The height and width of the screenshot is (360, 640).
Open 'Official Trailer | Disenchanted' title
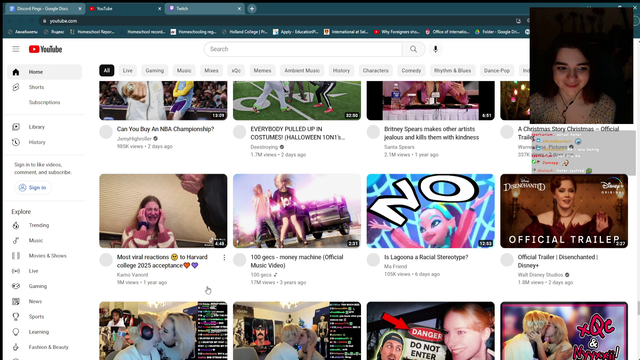[558, 261]
